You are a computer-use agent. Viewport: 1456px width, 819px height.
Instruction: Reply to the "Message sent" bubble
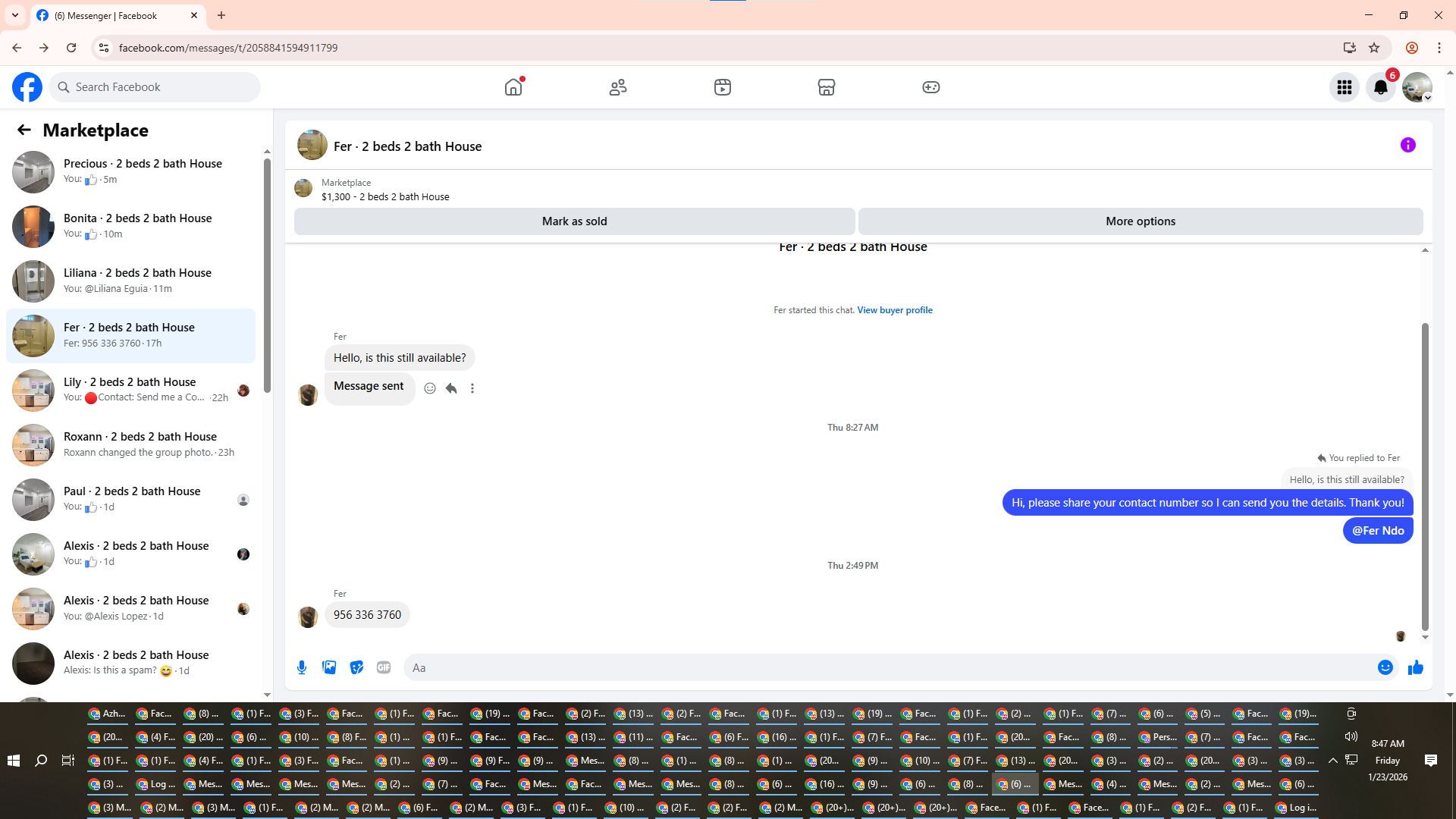pyautogui.click(x=451, y=388)
